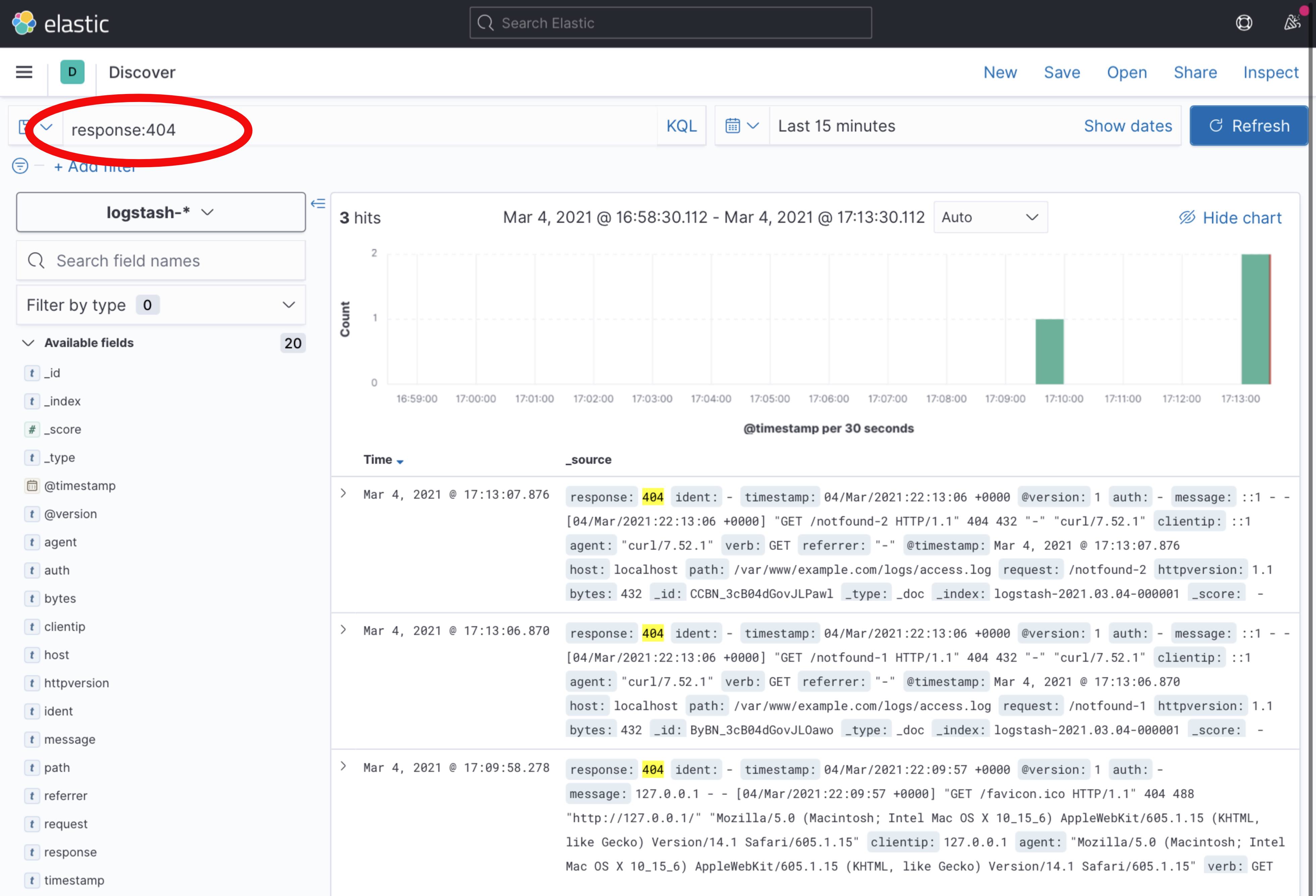Open the search field names magnifier
Image resolution: width=1316 pixels, height=896 pixels.
[x=36, y=260]
